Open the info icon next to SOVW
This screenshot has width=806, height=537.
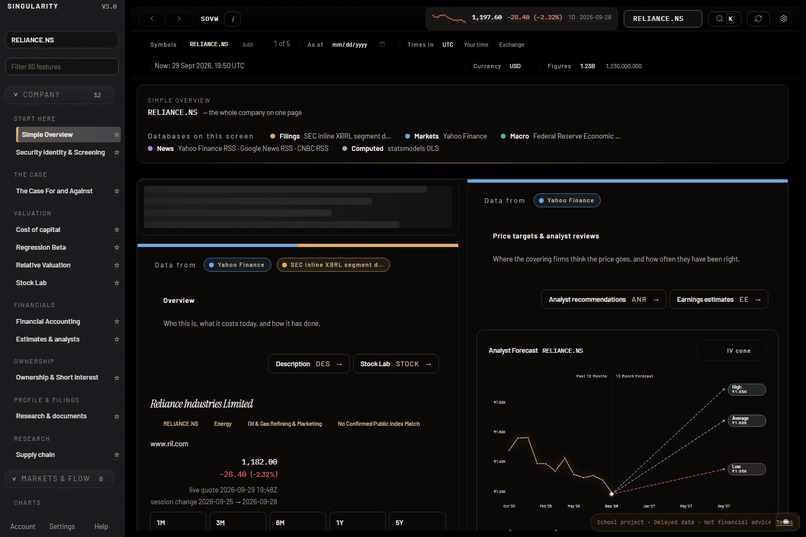click(233, 18)
